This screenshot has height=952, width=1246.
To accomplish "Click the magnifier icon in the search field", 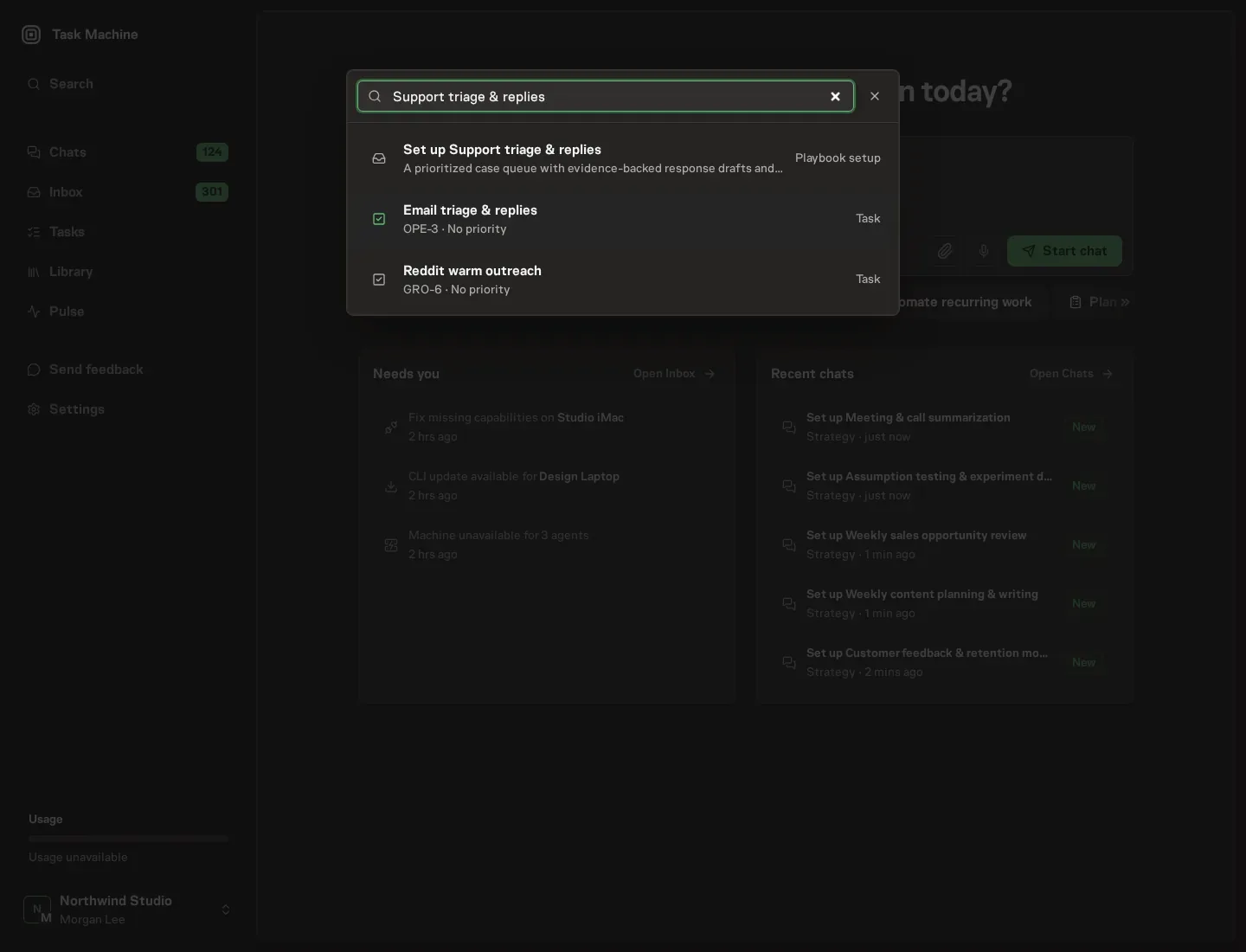I will click(375, 97).
